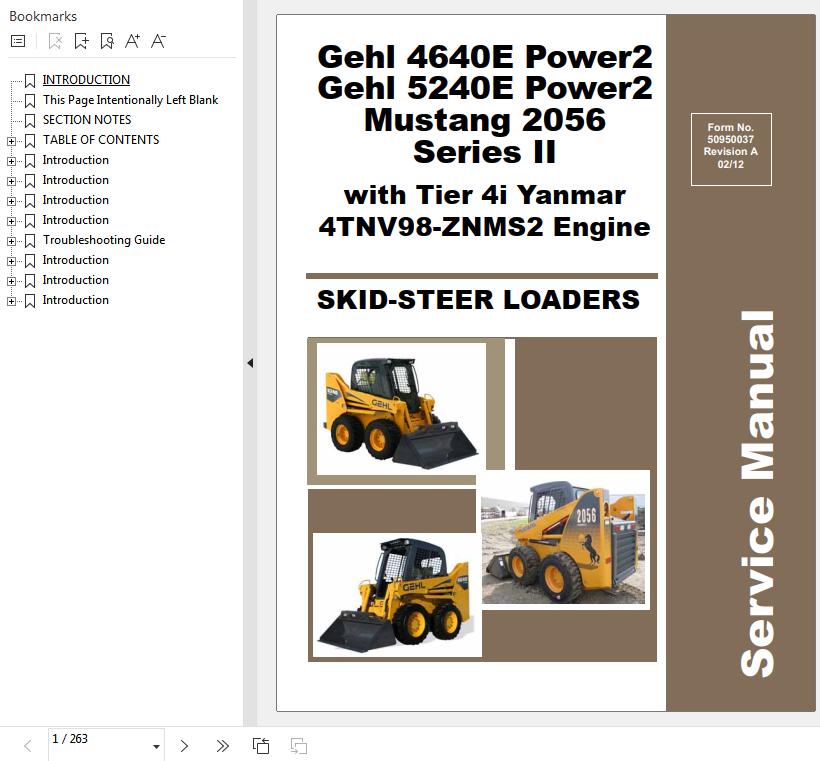Screen dimensions: 820x761
Task: Click the Mustang 2056 title line
Action: [x=485, y=120]
